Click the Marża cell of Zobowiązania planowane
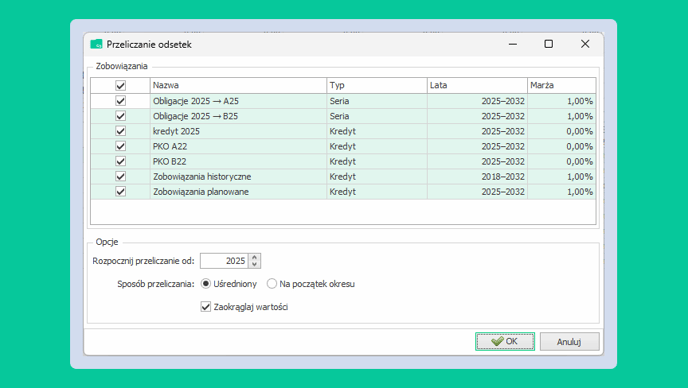This screenshot has width=688, height=388. coord(562,191)
